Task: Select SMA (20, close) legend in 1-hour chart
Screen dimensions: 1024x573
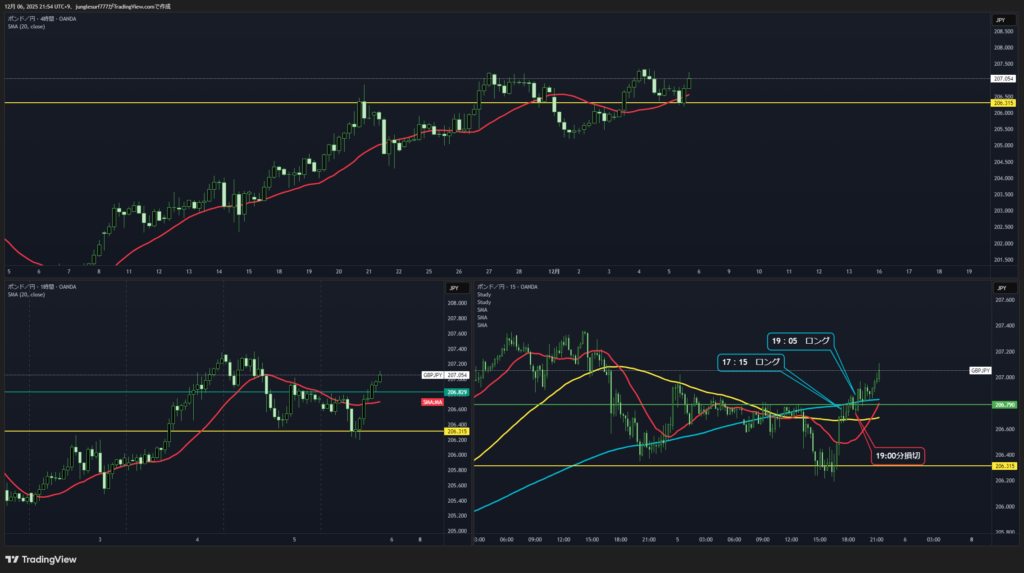Action: [x=26, y=294]
